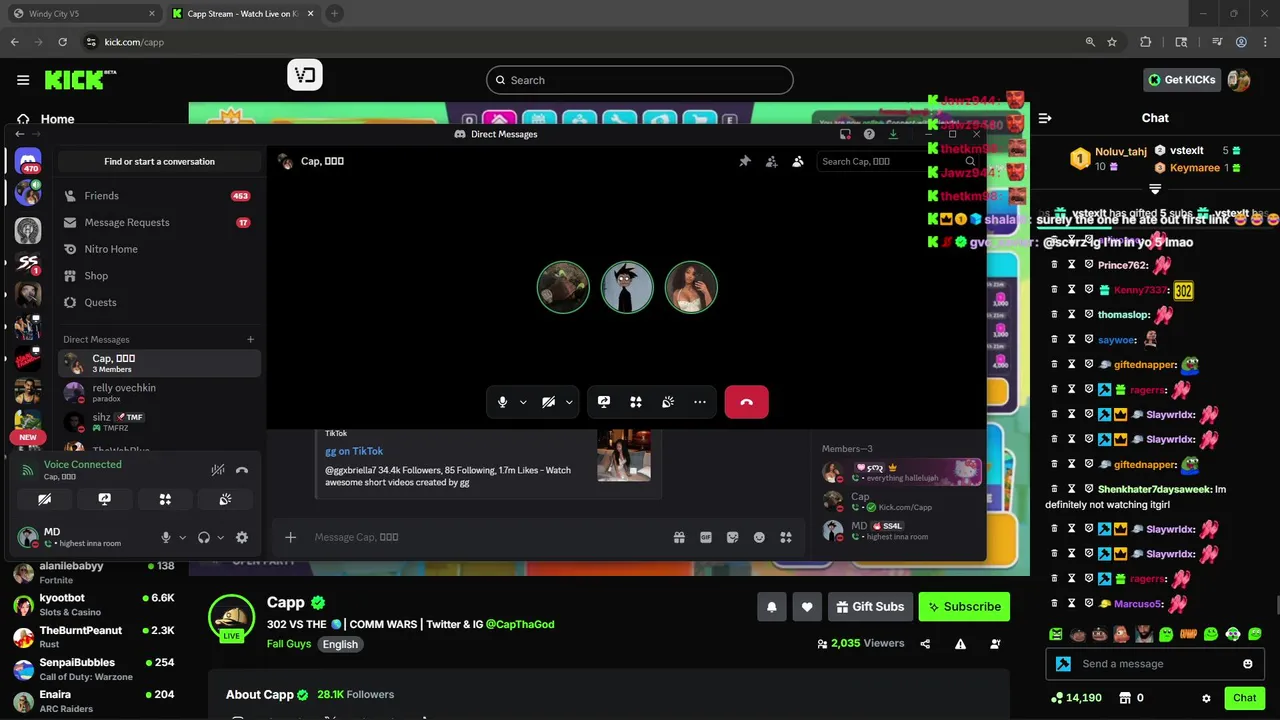The width and height of the screenshot is (1280, 720).
Task: Click the Search Cap field in Discord
Action: pos(897,161)
